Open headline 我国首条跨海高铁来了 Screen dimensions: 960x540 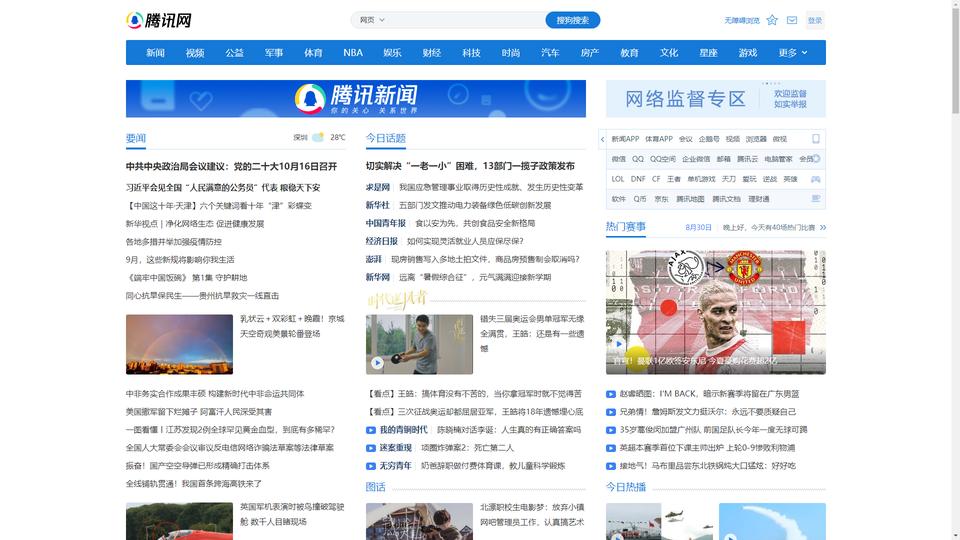tap(193, 484)
